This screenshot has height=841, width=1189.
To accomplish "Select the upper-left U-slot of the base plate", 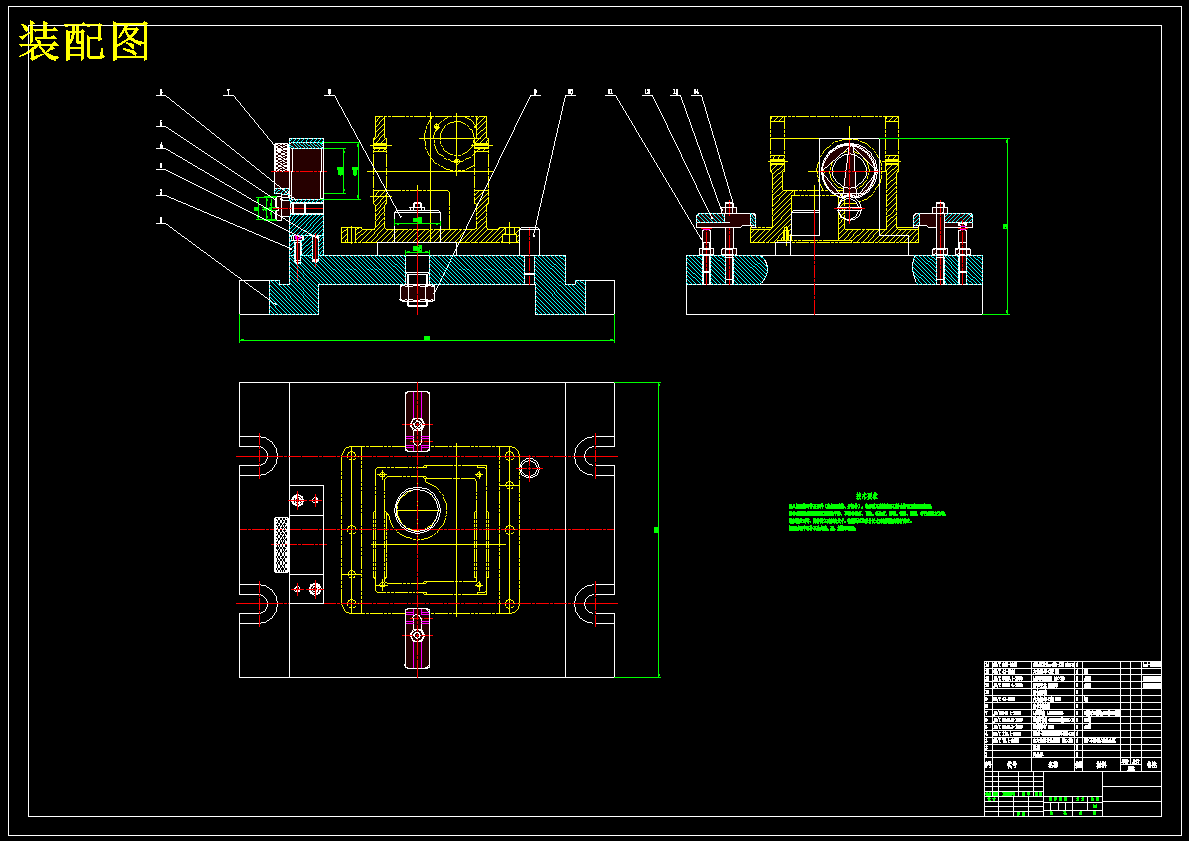I will click(x=259, y=456).
